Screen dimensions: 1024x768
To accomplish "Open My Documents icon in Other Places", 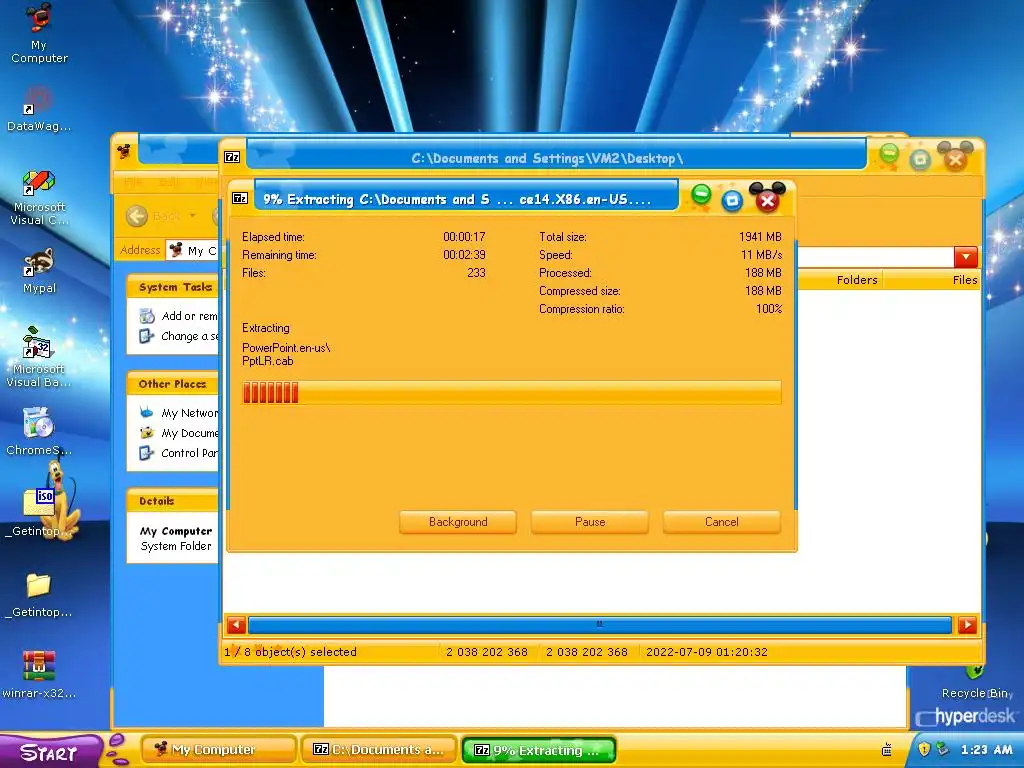I will tap(147, 433).
